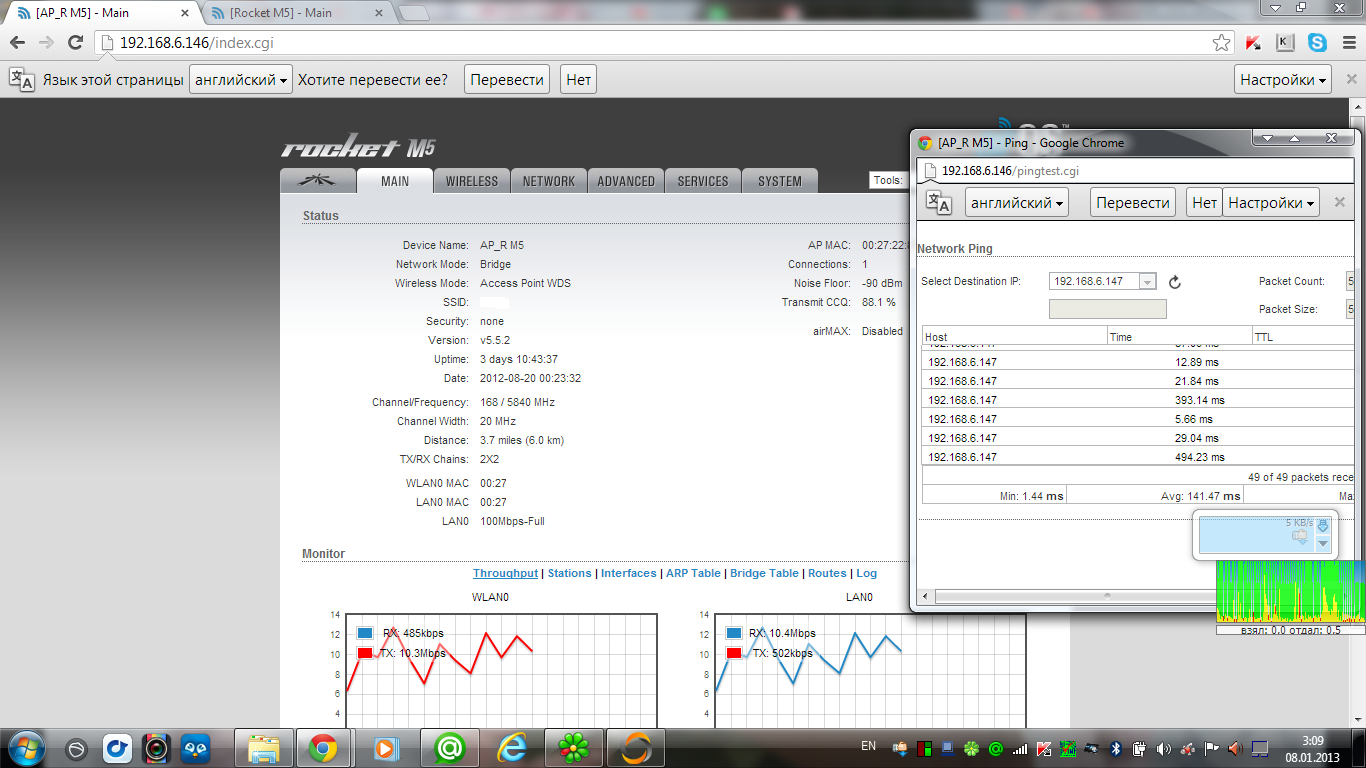Open the blue music note app on taskbar
This screenshot has width=1366, height=768.
[x=116, y=748]
